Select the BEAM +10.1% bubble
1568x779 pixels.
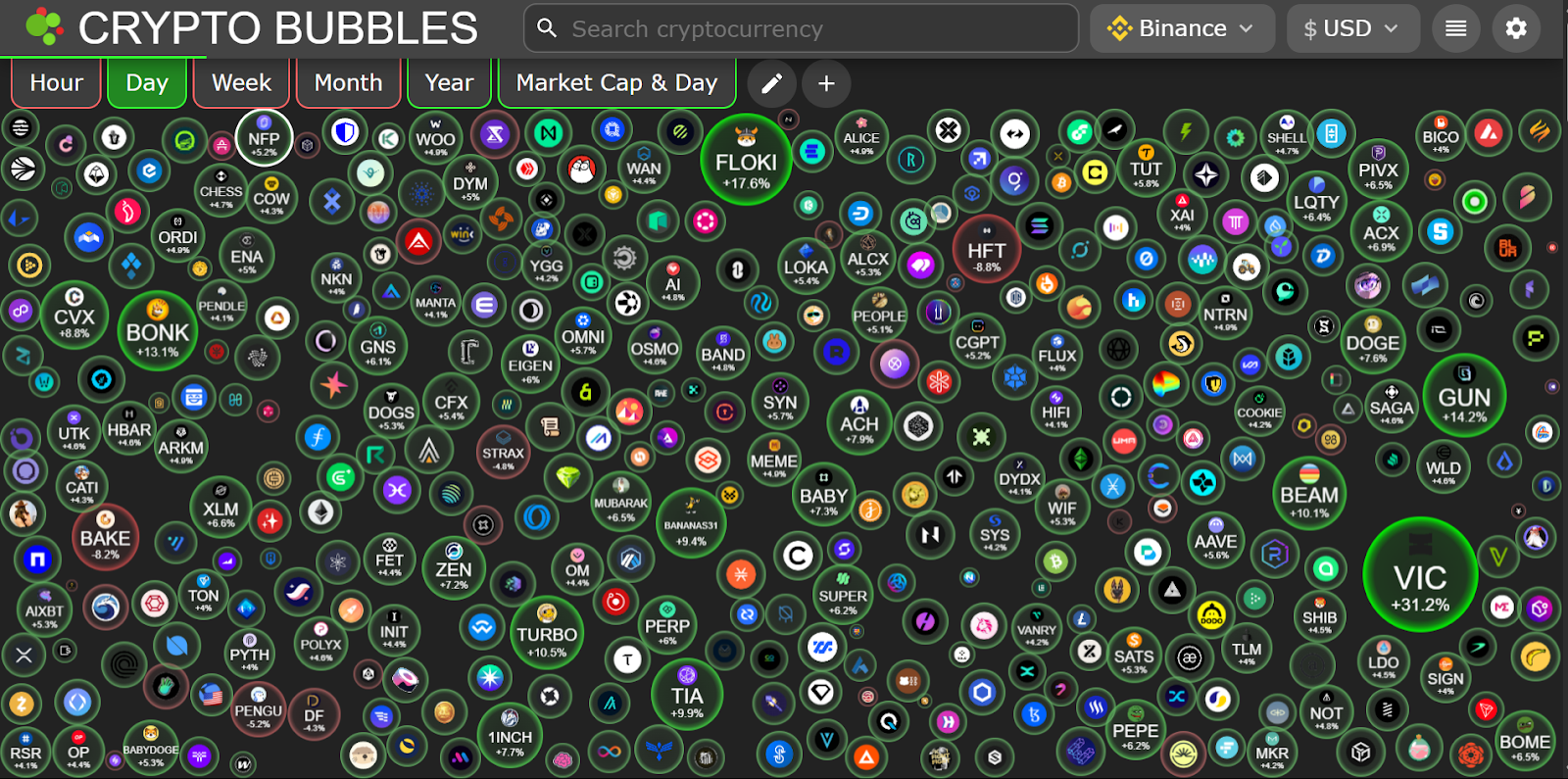[x=1309, y=493]
